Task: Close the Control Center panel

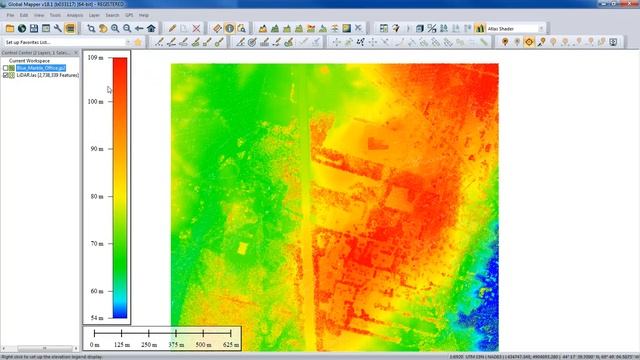Action: pos(76,53)
